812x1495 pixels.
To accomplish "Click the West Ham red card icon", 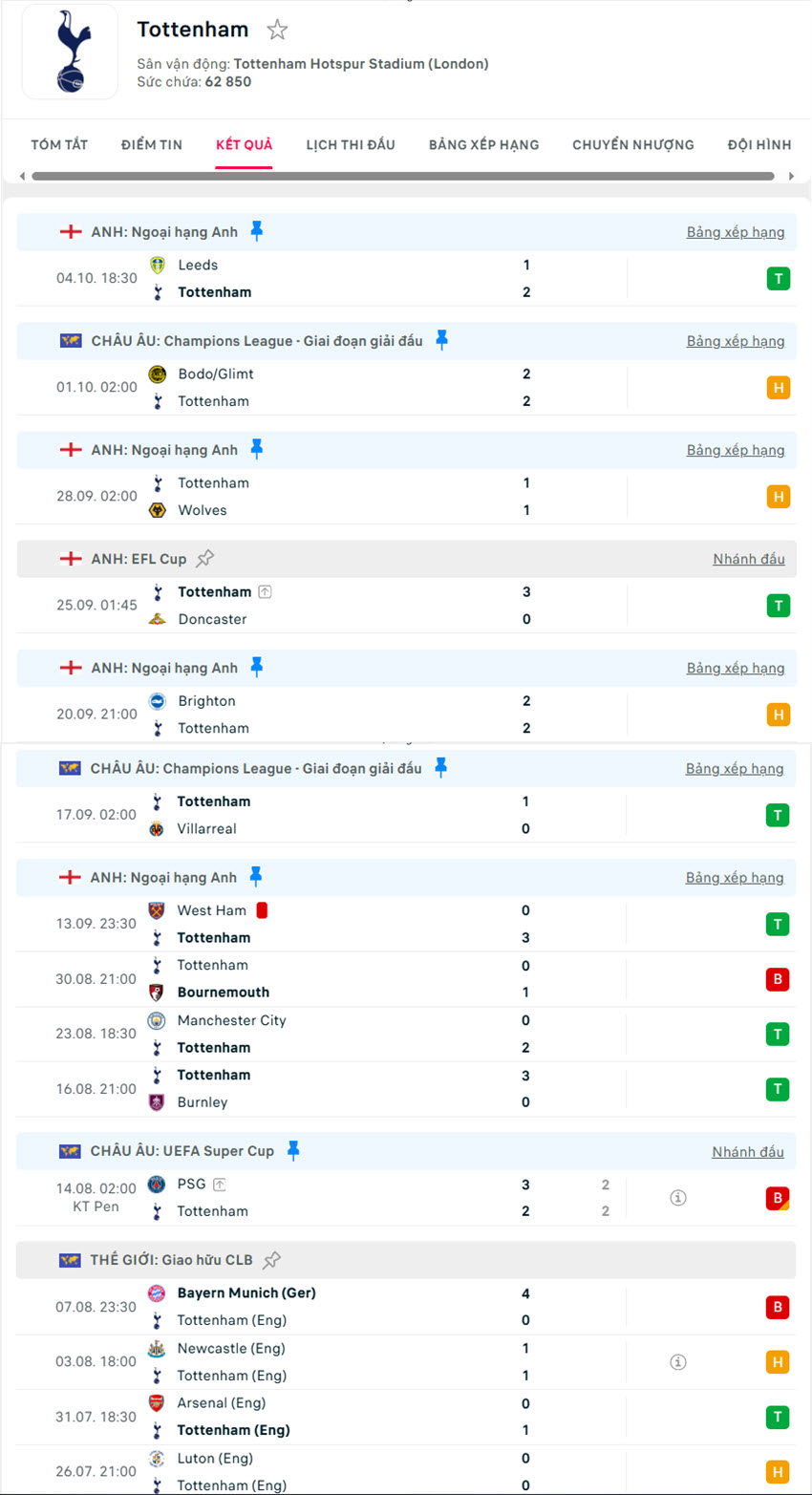I will coord(262,910).
